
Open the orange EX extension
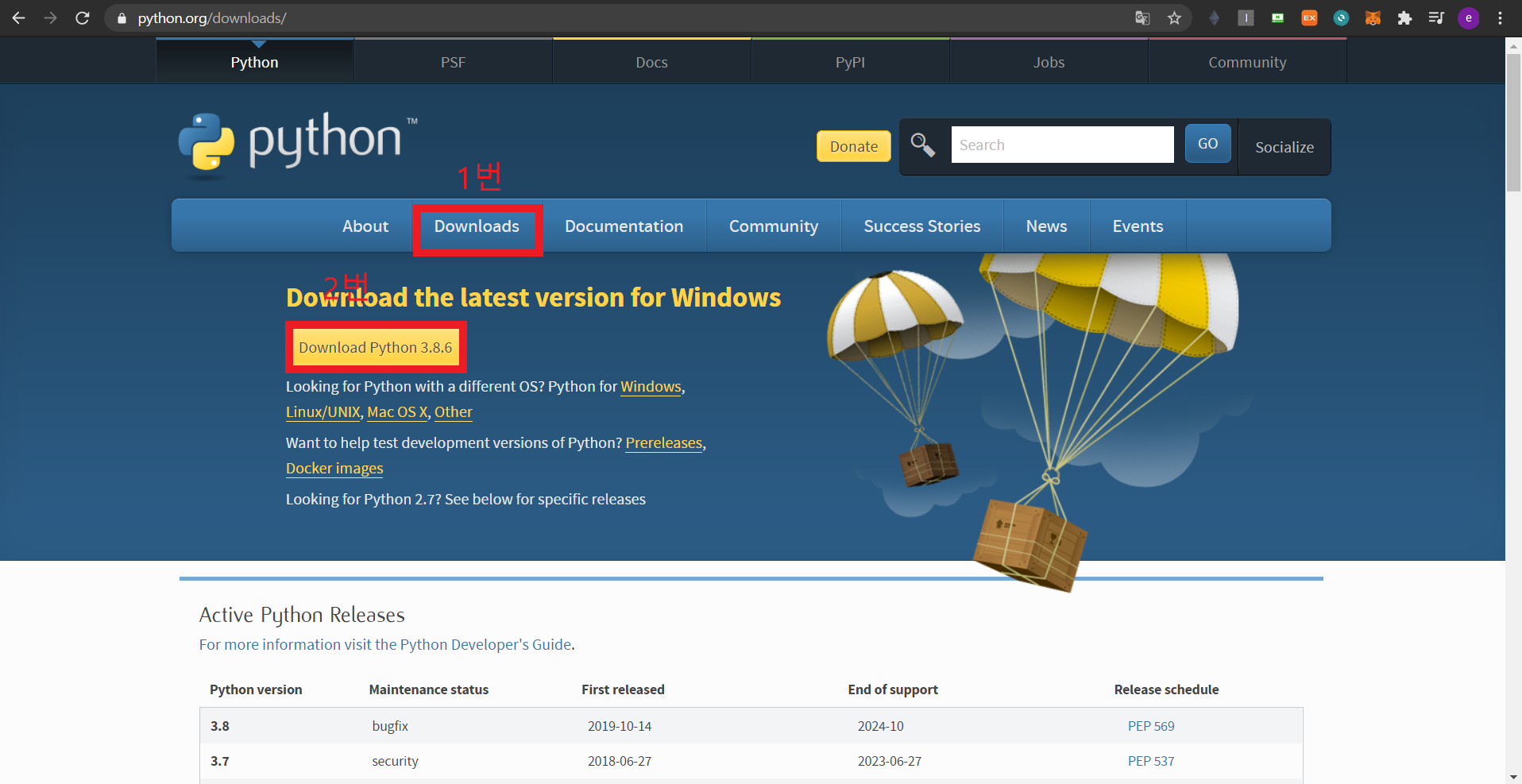(1309, 17)
